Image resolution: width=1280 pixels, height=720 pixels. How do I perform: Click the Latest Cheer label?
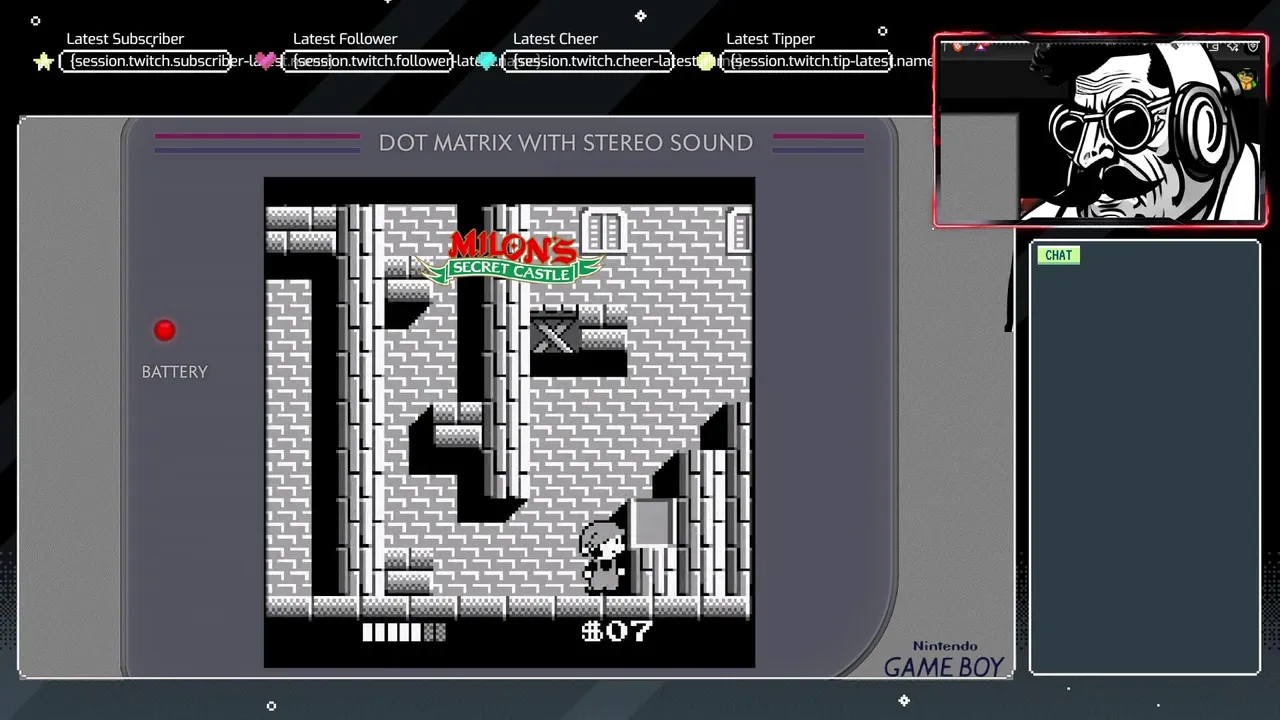pyautogui.click(x=555, y=39)
